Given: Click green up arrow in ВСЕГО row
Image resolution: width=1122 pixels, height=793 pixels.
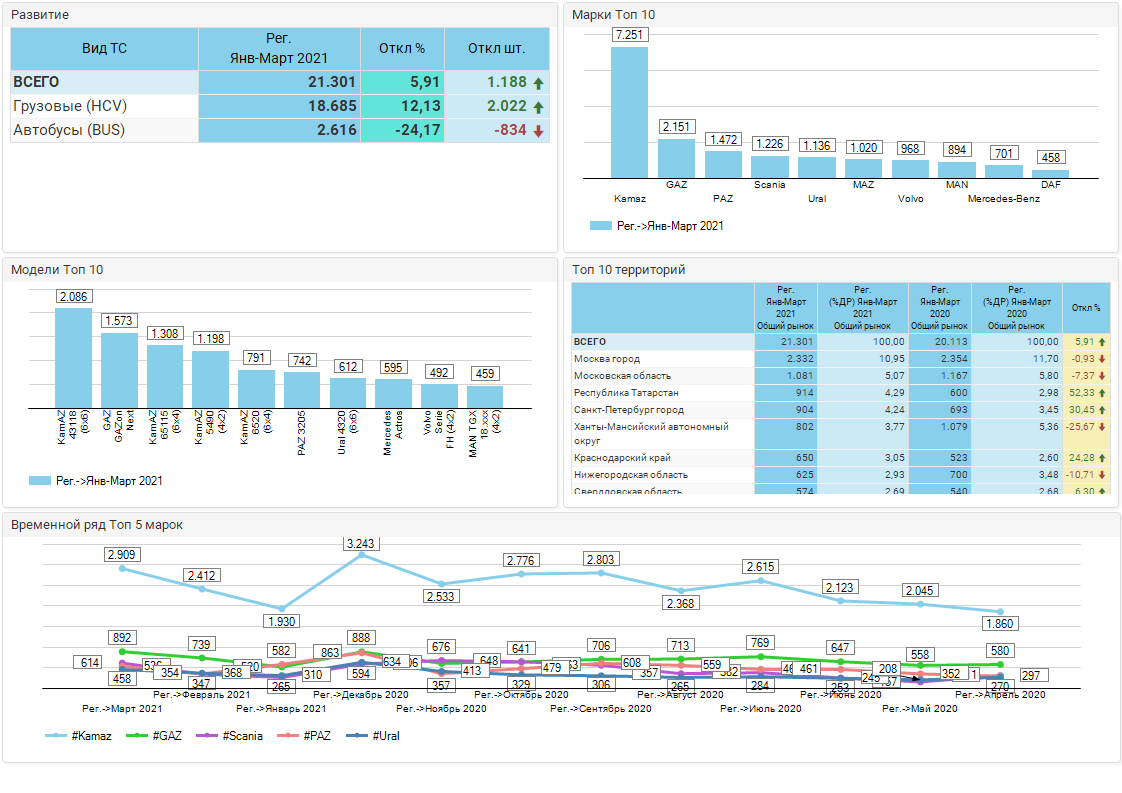Looking at the screenshot, I should click(538, 83).
